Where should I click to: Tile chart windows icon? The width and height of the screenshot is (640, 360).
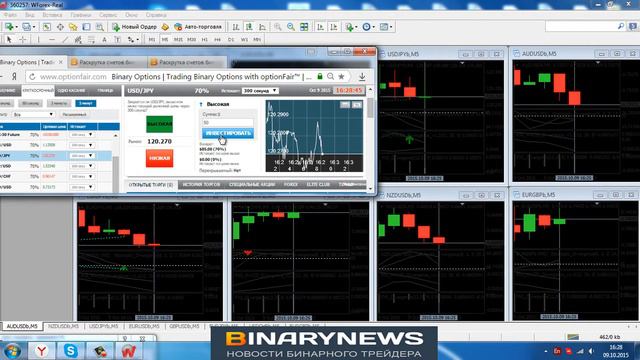304,27
